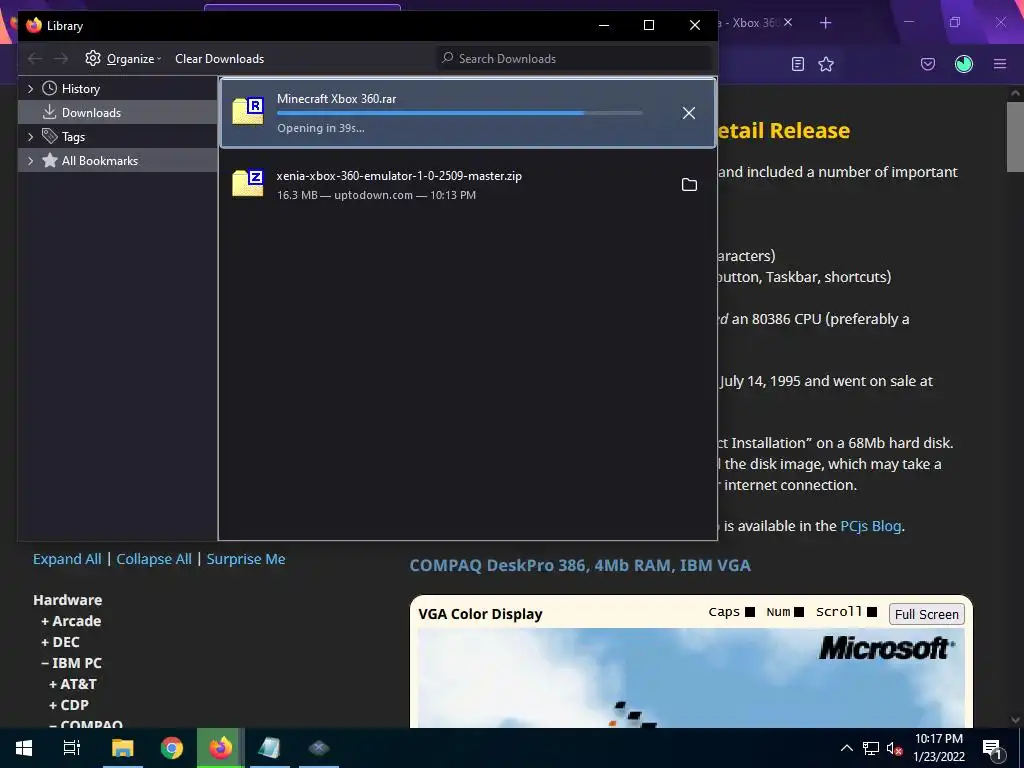Click Clear Downloads
This screenshot has height=768, width=1024.
[x=219, y=59]
